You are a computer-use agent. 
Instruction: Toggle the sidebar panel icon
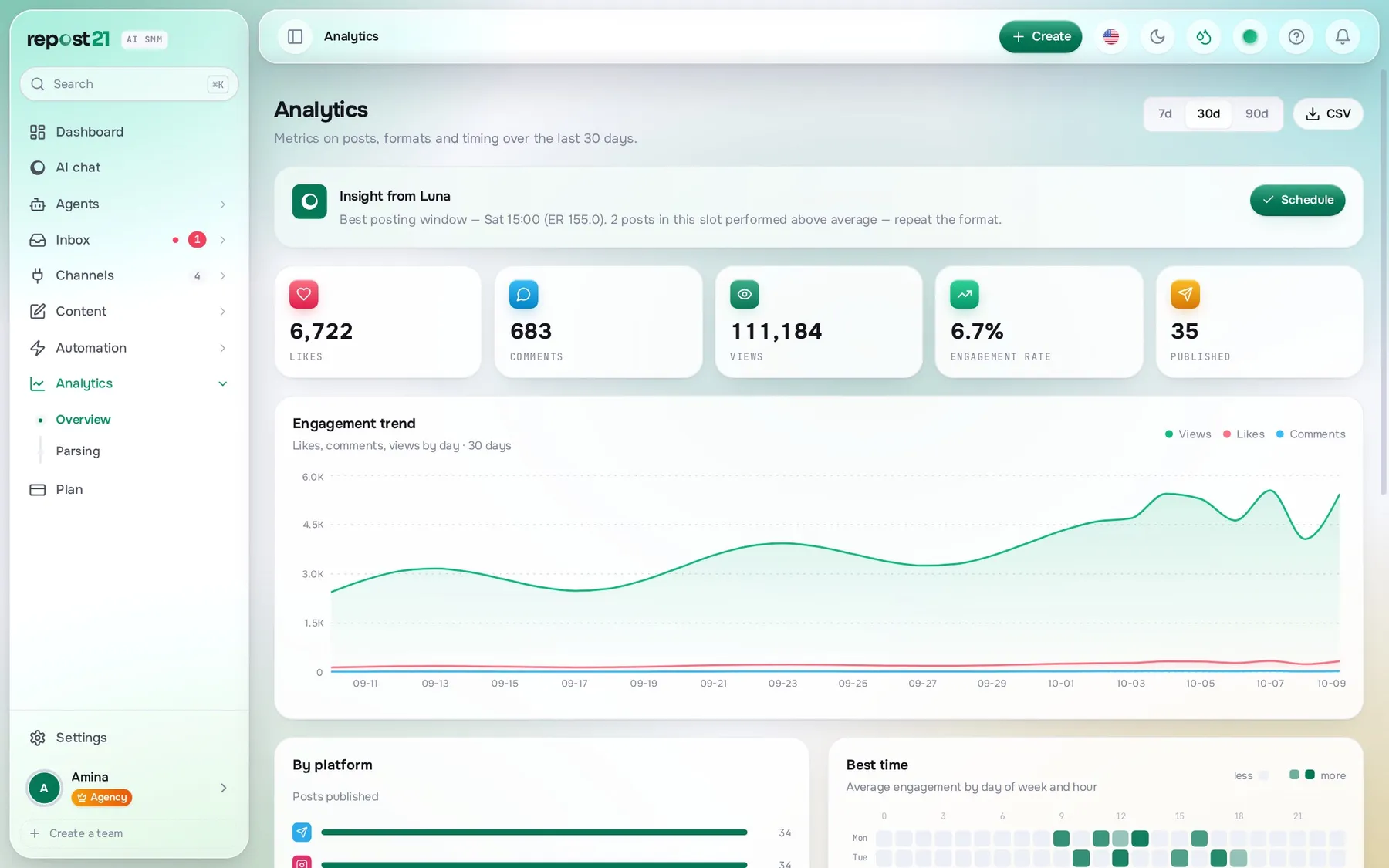point(295,36)
